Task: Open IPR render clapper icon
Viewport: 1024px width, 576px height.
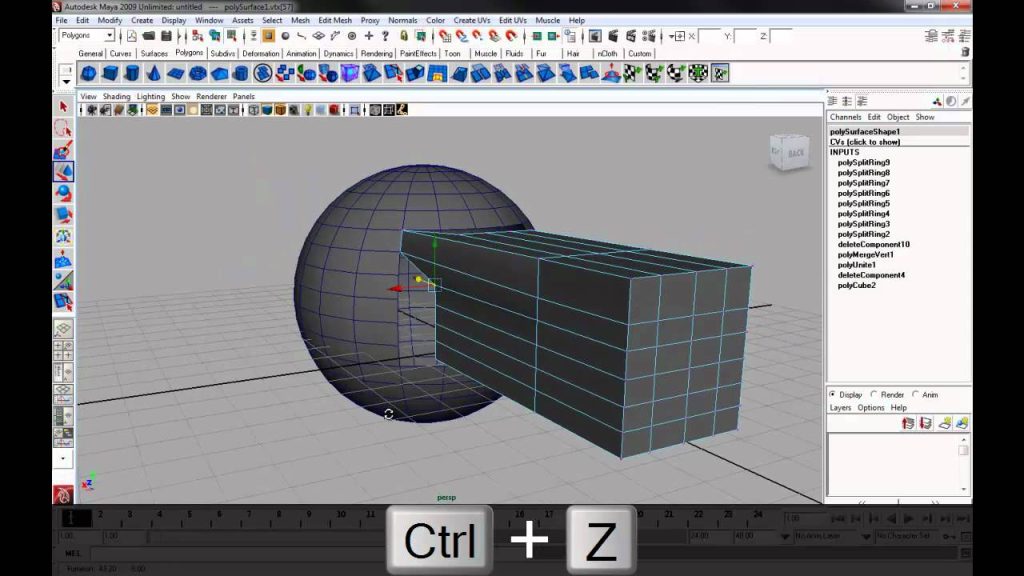Action: (631, 37)
